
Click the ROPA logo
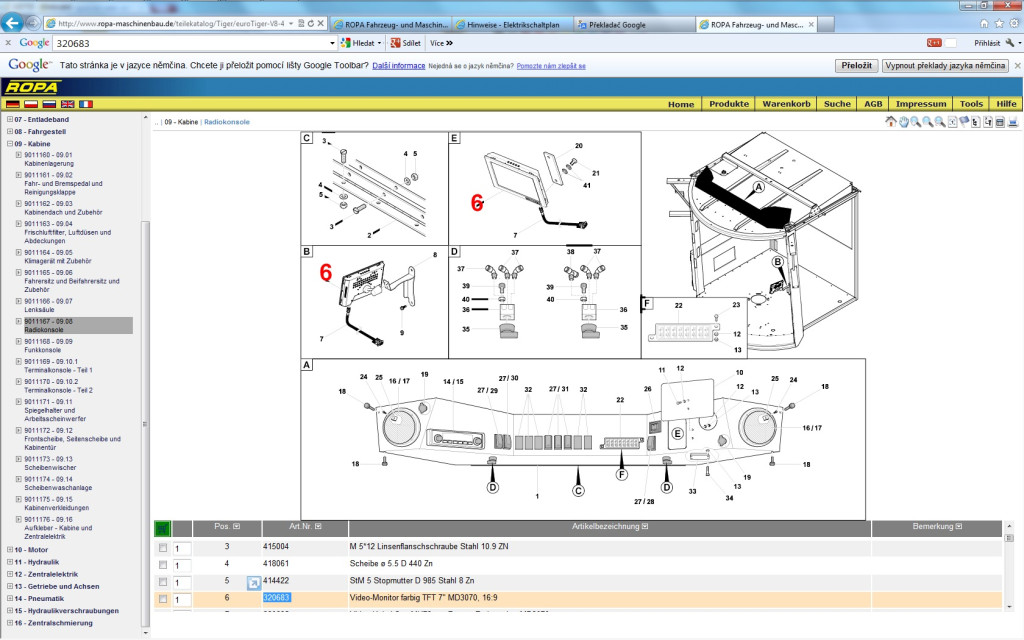coord(33,88)
